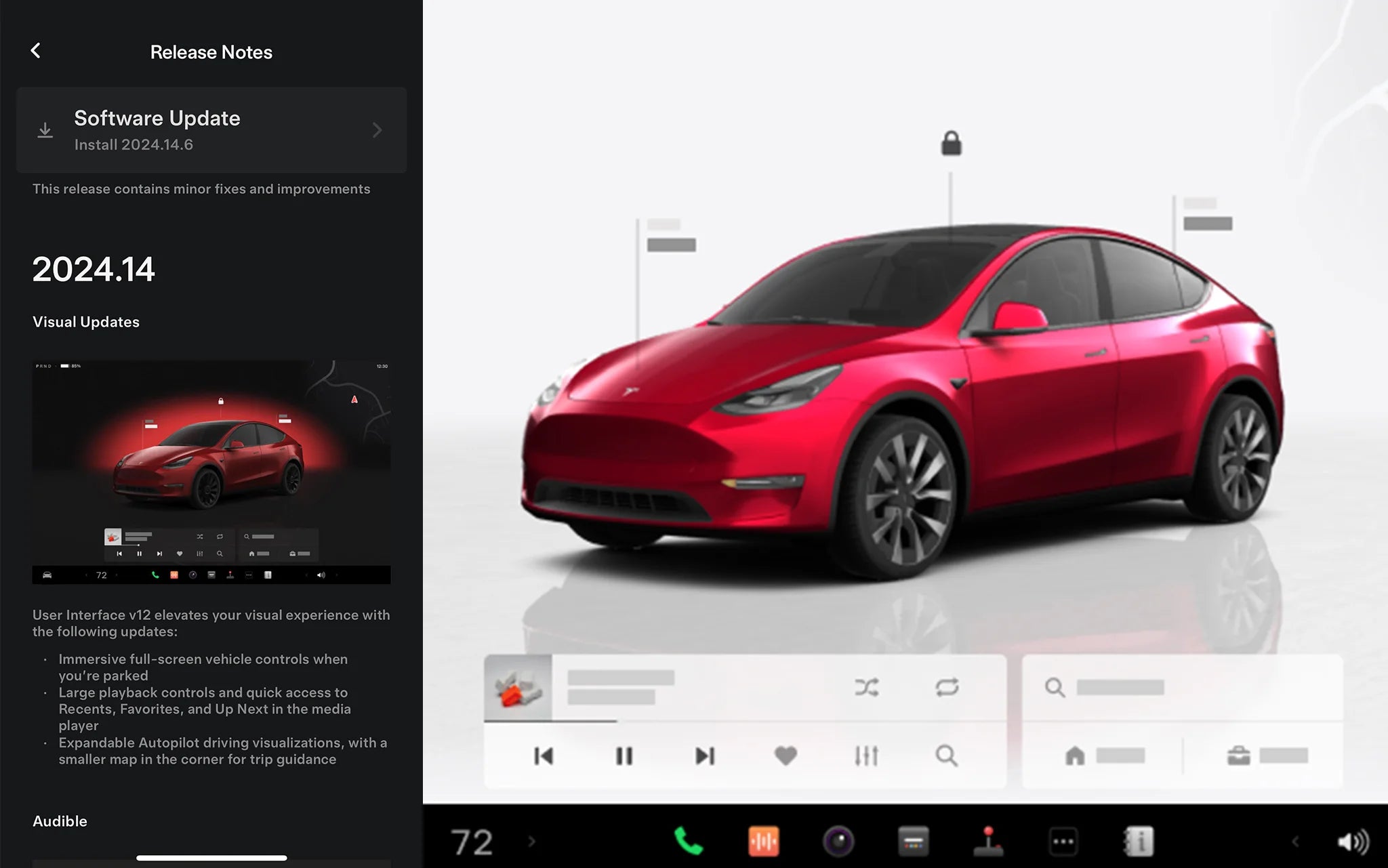Skip to the previous track

pyautogui.click(x=544, y=756)
